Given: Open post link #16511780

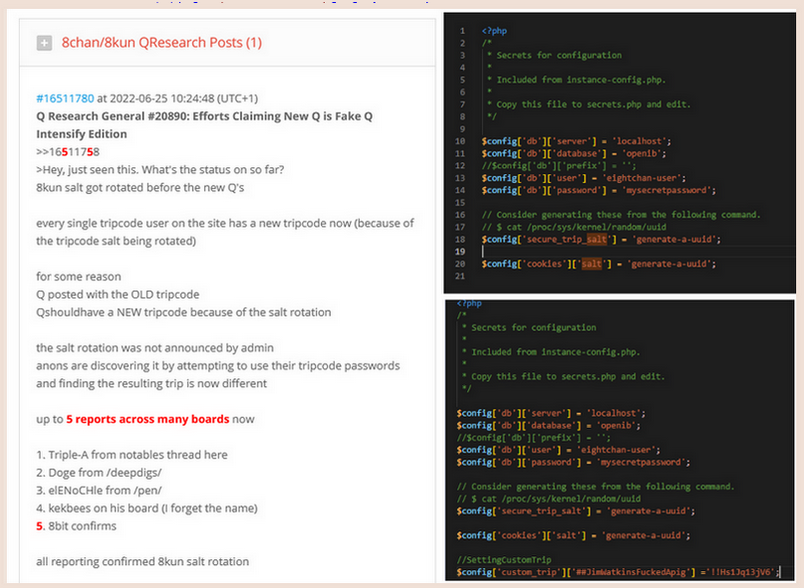Looking at the screenshot, I should coord(65,98).
